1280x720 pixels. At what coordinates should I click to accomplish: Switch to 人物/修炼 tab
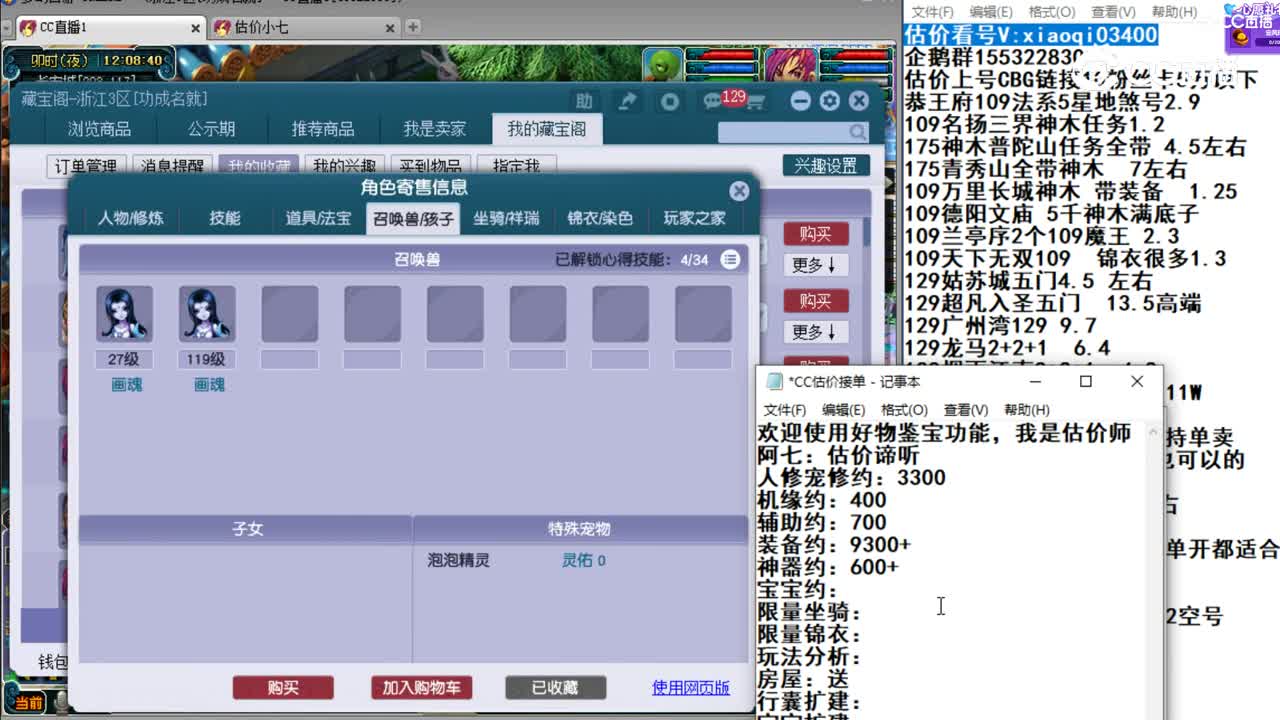tap(131, 218)
